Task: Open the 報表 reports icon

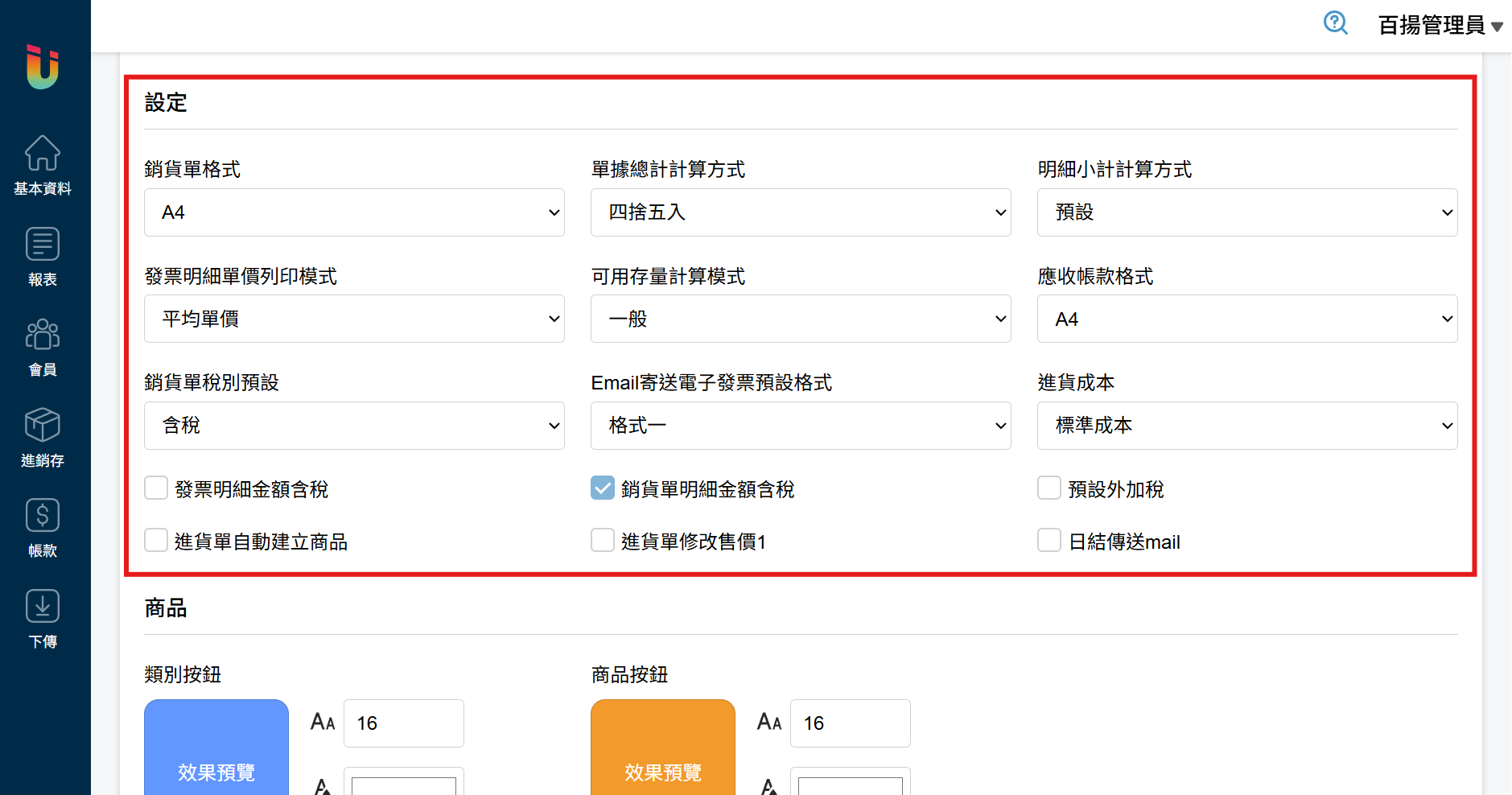Action: (43, 245)
